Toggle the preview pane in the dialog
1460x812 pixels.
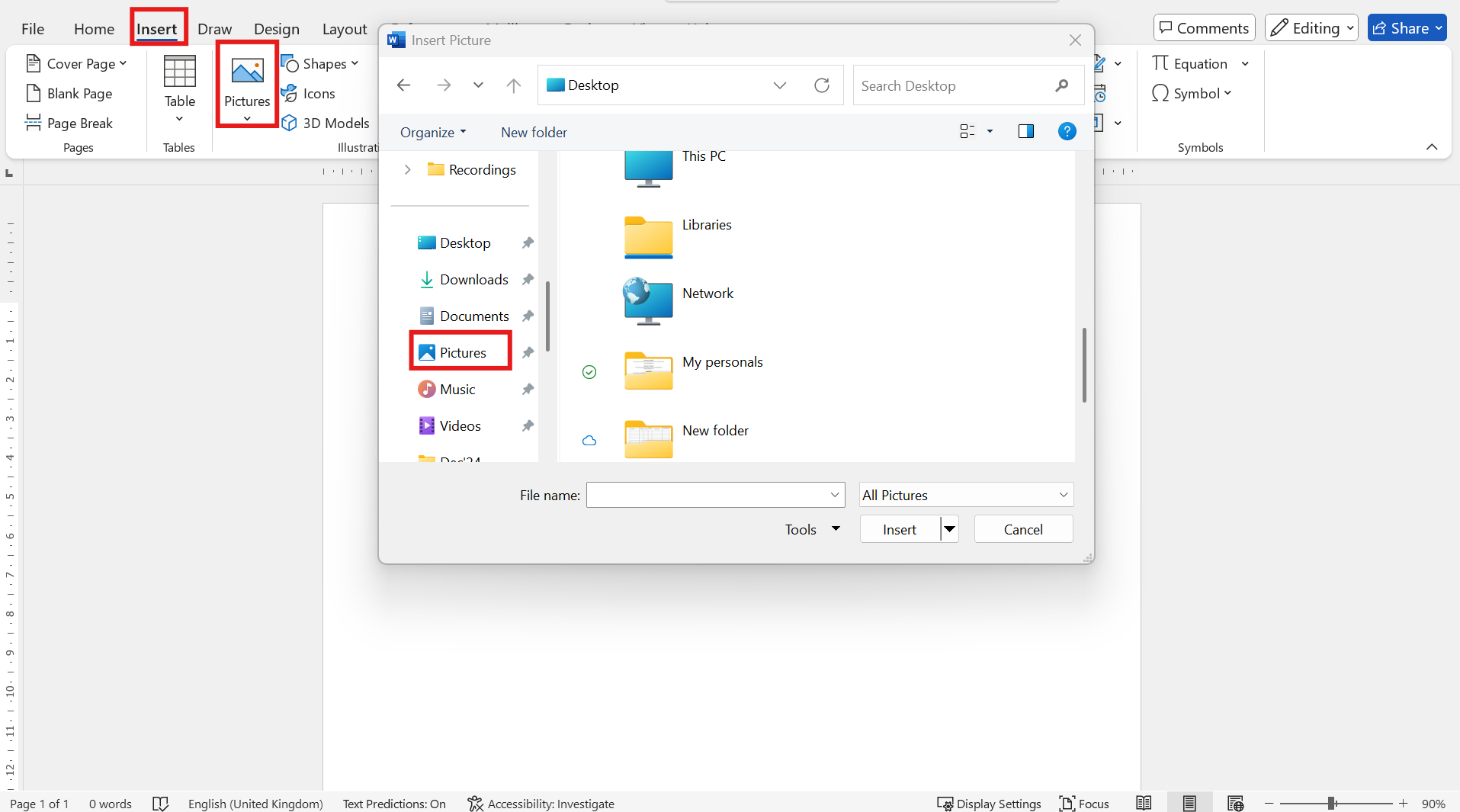tap(1026, 132)
